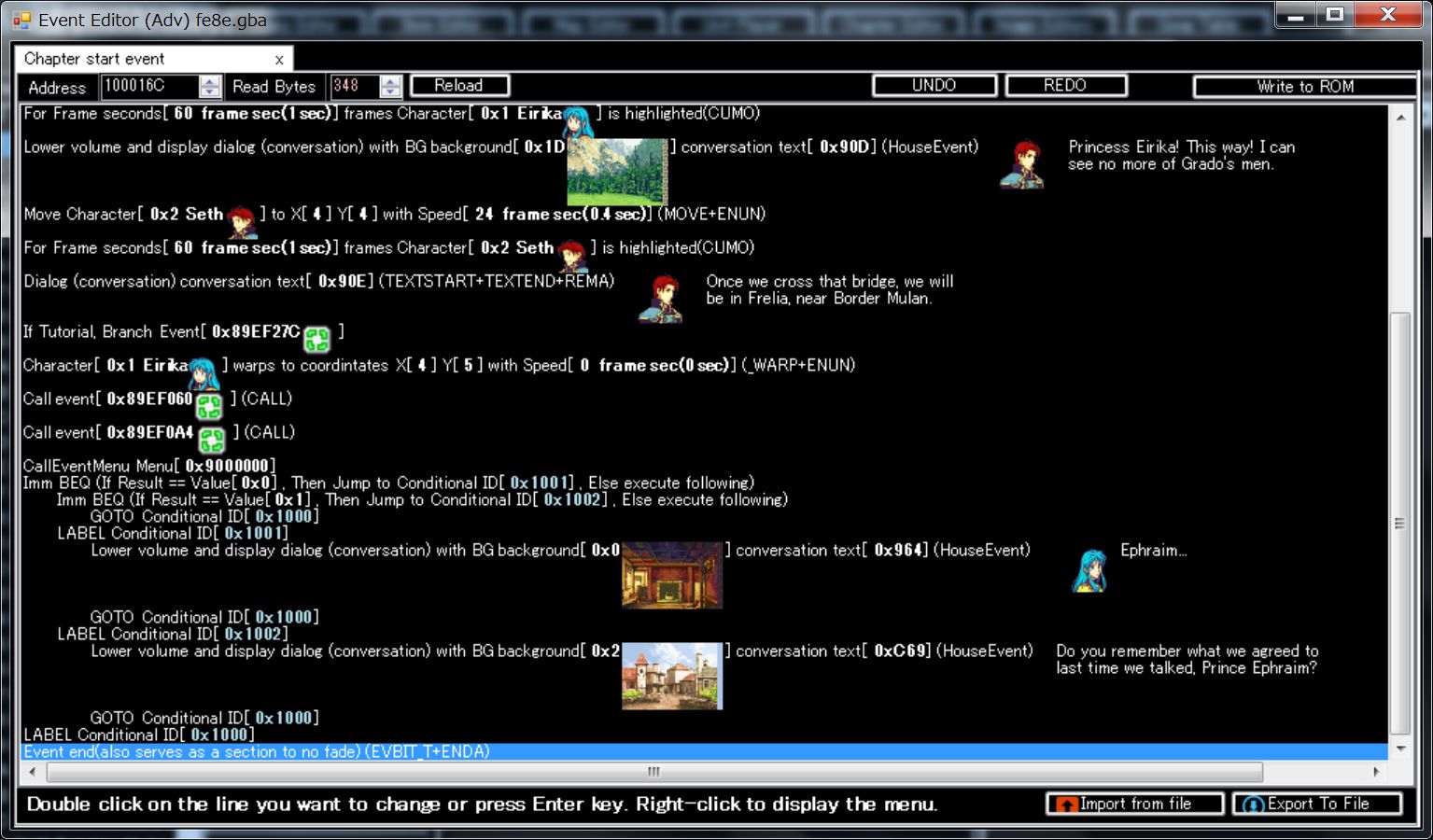1433x840 pixels.
Task: Click vertical scrollbar up arrow
Action: (1400, 118)
